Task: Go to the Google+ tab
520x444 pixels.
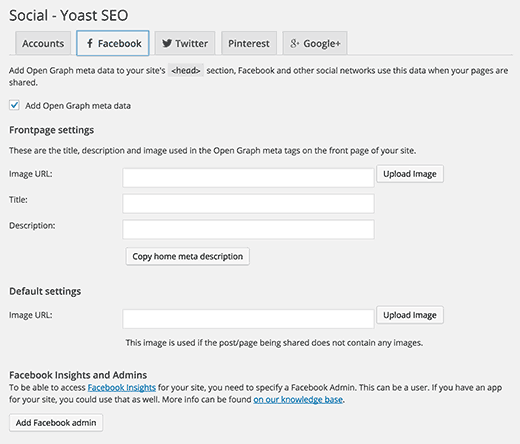Action: [315, 43]
